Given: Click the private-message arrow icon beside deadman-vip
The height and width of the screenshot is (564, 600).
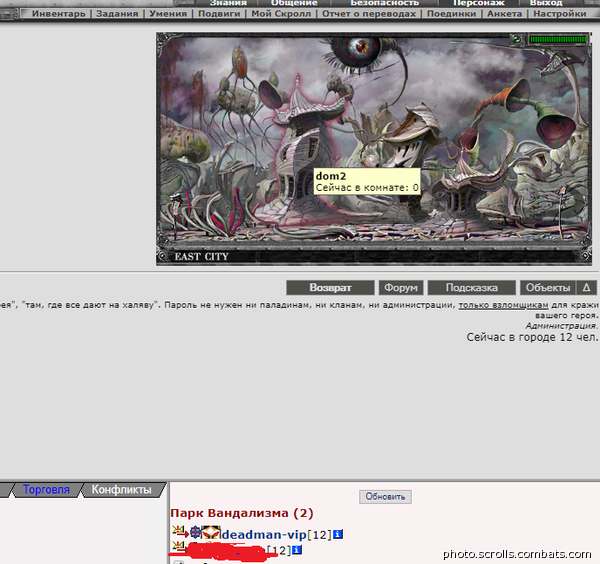Looking at the screenshot, I should 180,532.
